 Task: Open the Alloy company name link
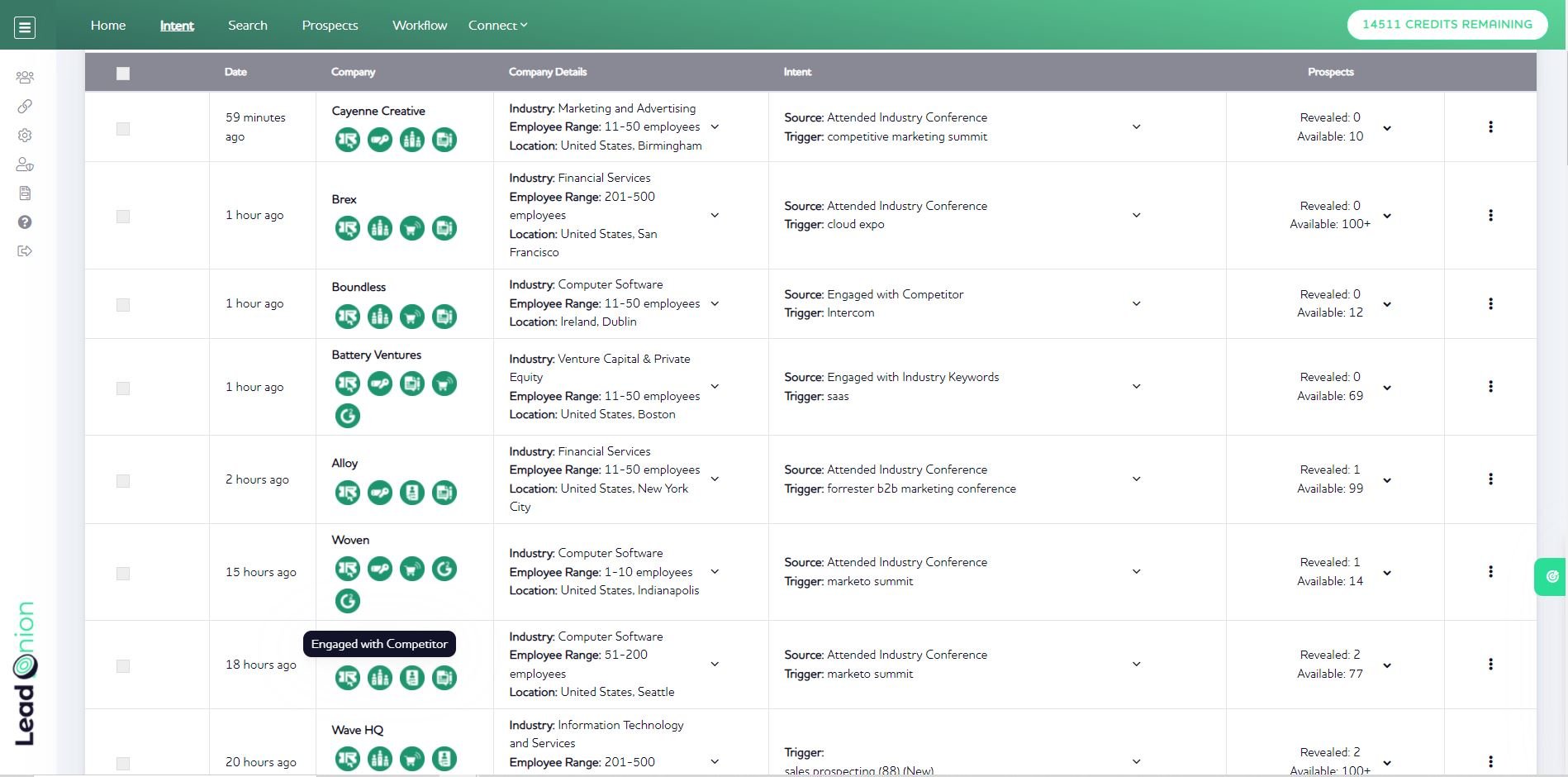344,463
